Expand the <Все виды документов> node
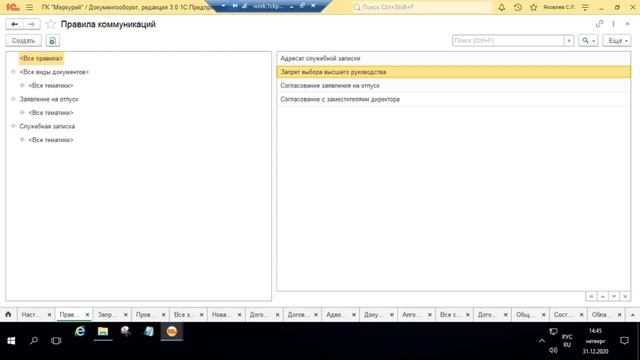The height and width of the screenshot is (360, 640). pos(13,72)
